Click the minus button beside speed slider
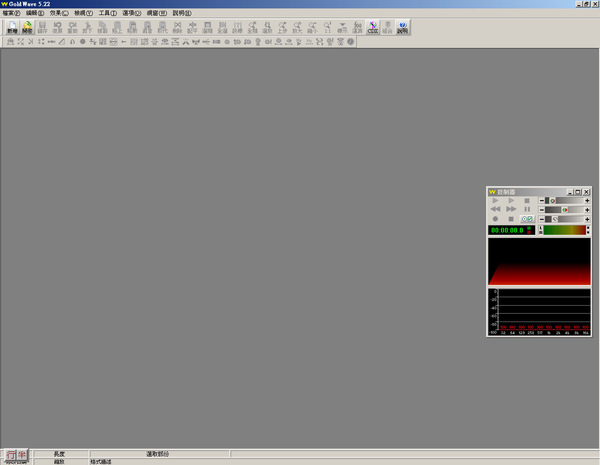The width and height of the screenshot is (600, 465). click(541, 219)
